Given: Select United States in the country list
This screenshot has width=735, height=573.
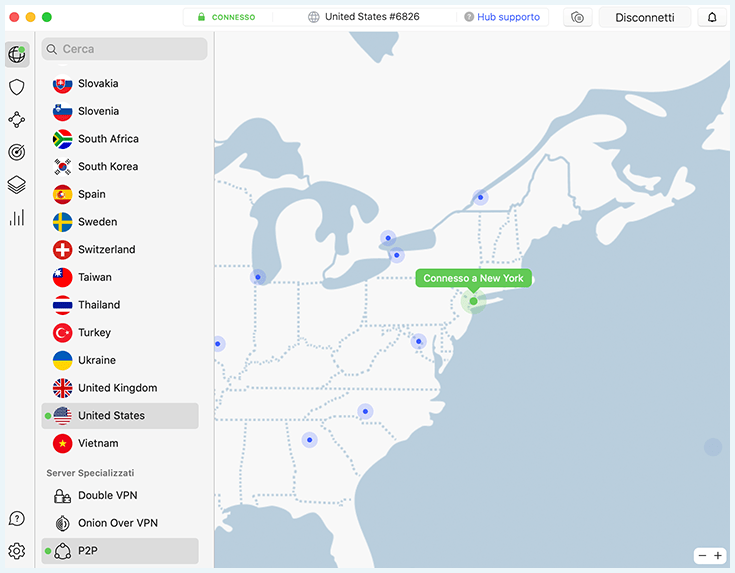Looking at the screenshot, I should click(120, 416).
